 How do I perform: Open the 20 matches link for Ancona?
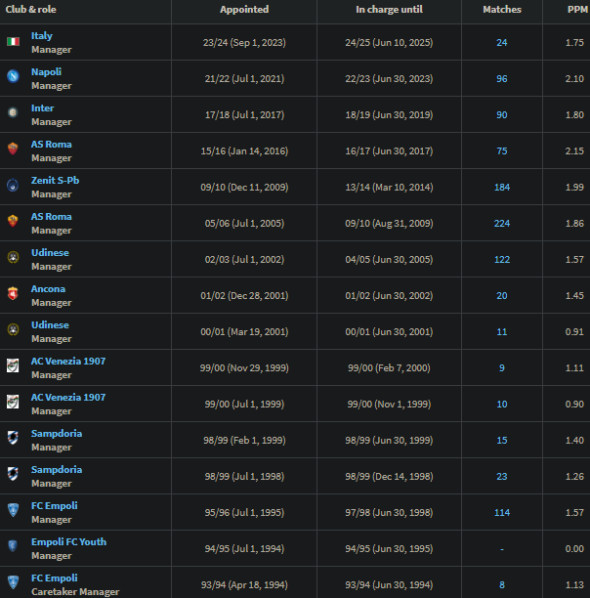(x=502, y=296)
